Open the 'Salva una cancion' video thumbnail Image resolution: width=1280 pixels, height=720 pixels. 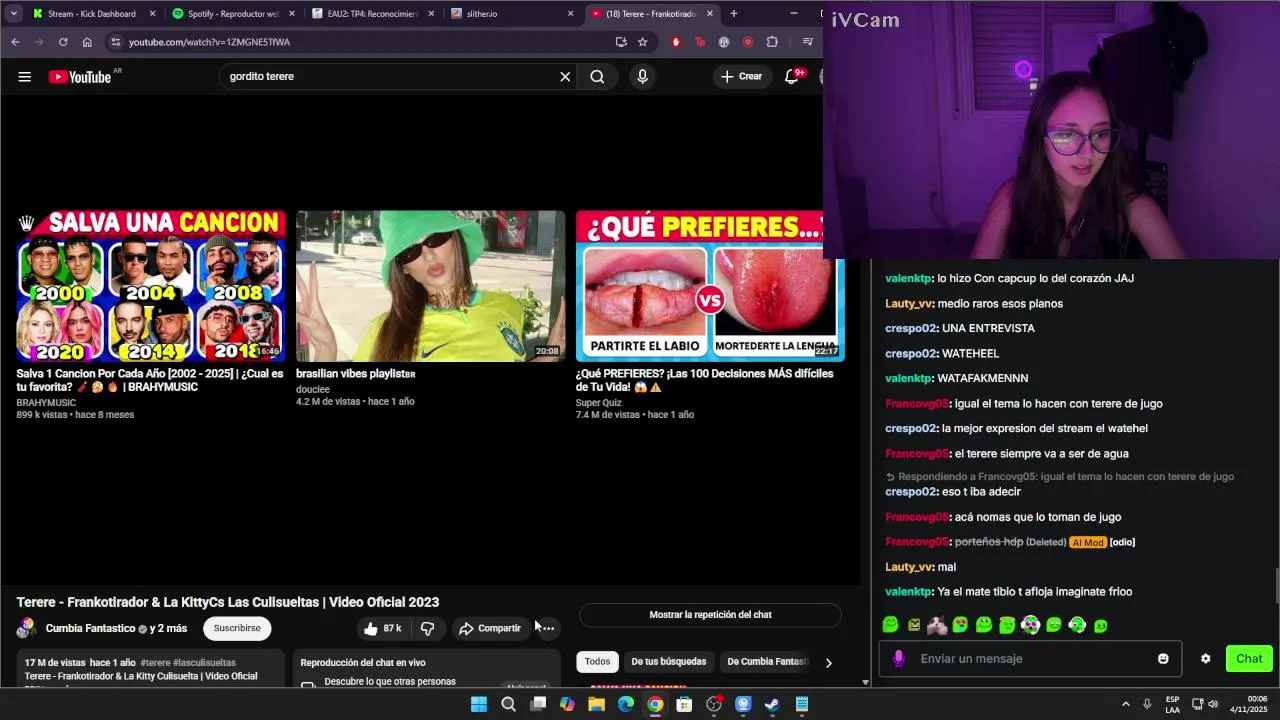pos(151,285)
